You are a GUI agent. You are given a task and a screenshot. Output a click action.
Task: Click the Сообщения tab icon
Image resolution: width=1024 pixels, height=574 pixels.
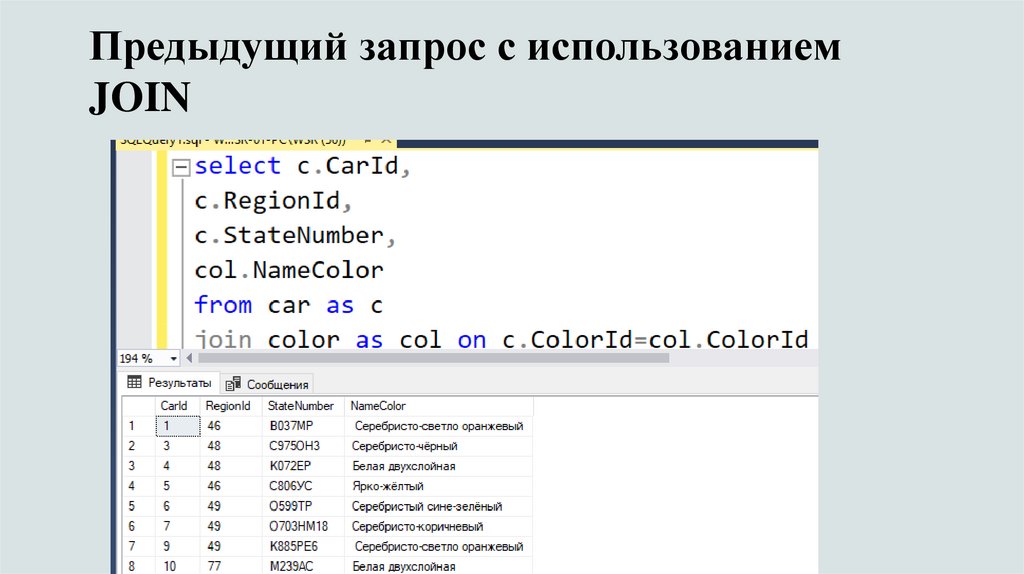[233, 385]
